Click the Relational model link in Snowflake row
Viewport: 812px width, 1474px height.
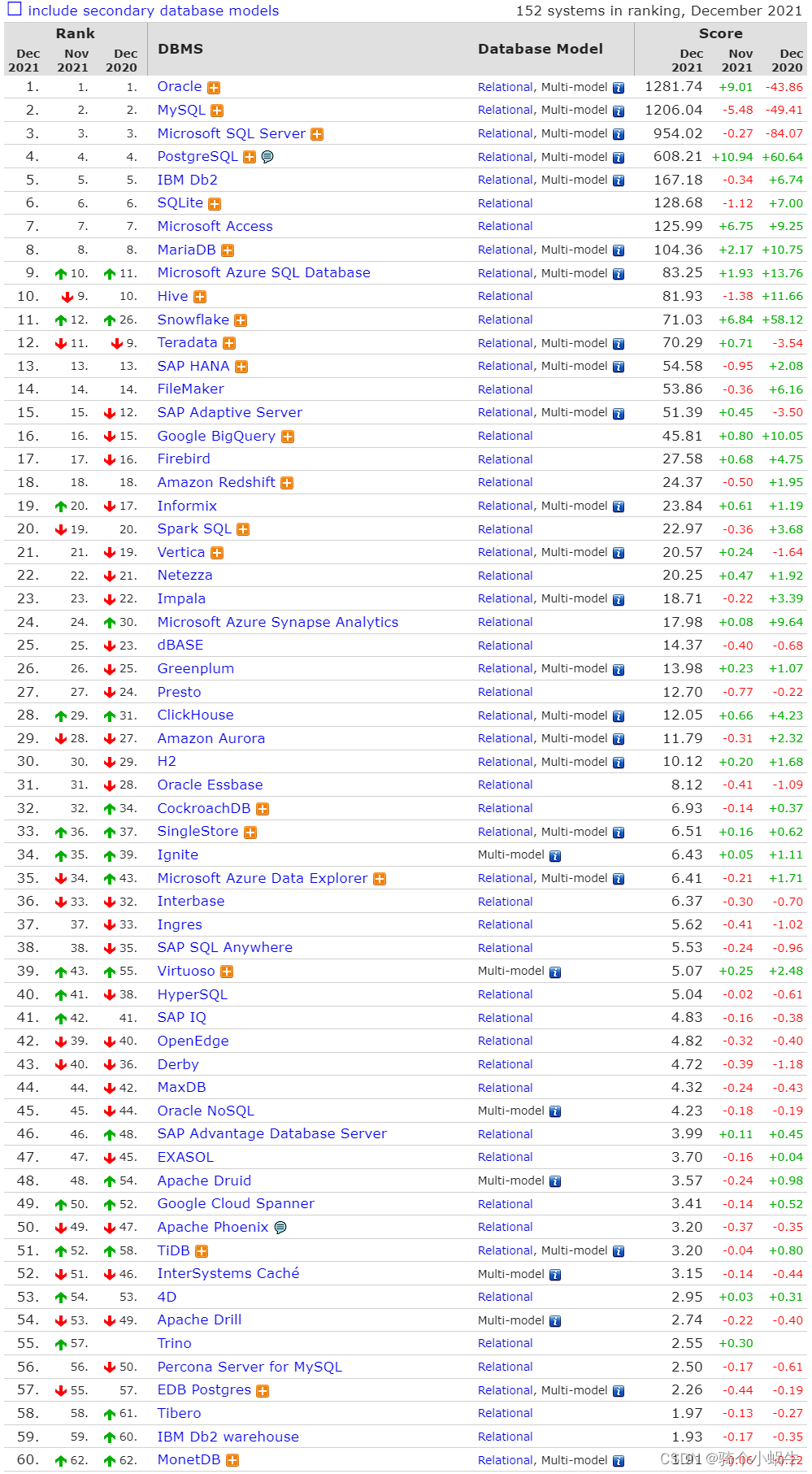506,320
